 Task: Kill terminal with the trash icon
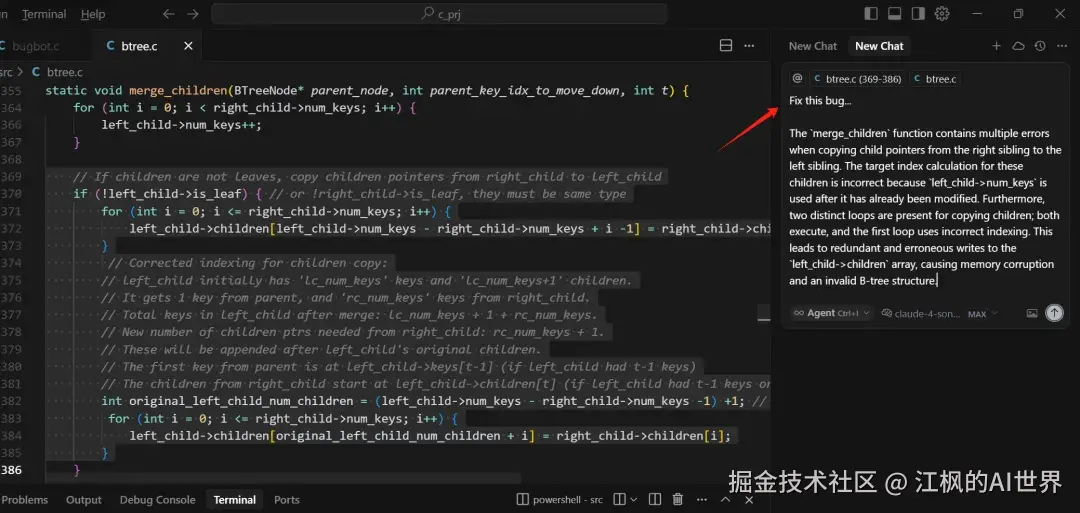(x=678, y=499)
